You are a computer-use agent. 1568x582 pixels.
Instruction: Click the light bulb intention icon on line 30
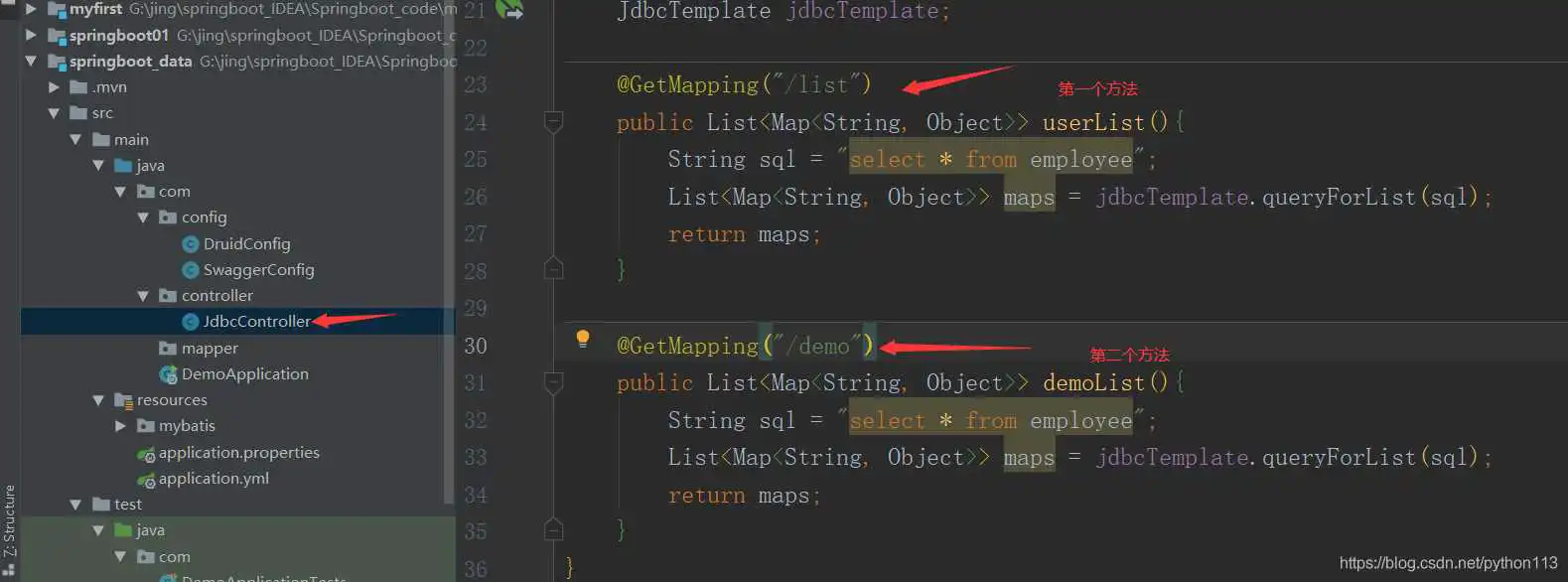point(583,340)
